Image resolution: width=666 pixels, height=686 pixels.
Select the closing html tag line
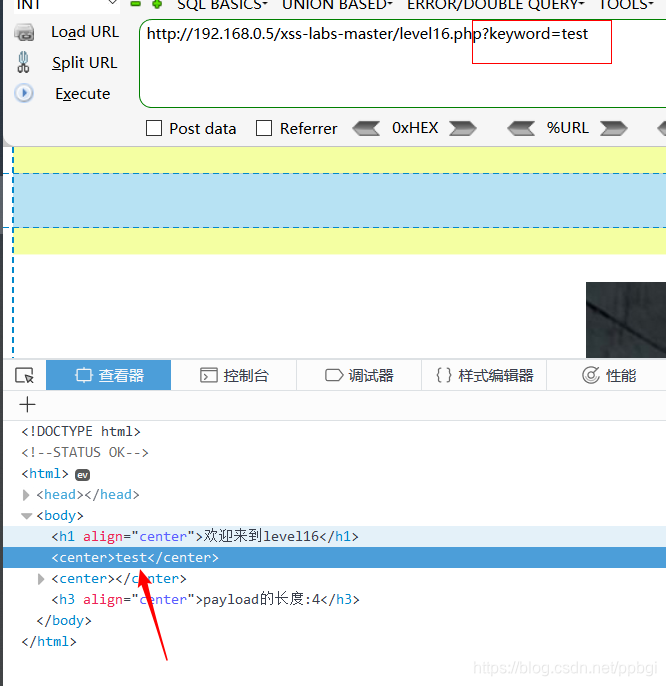49,641
